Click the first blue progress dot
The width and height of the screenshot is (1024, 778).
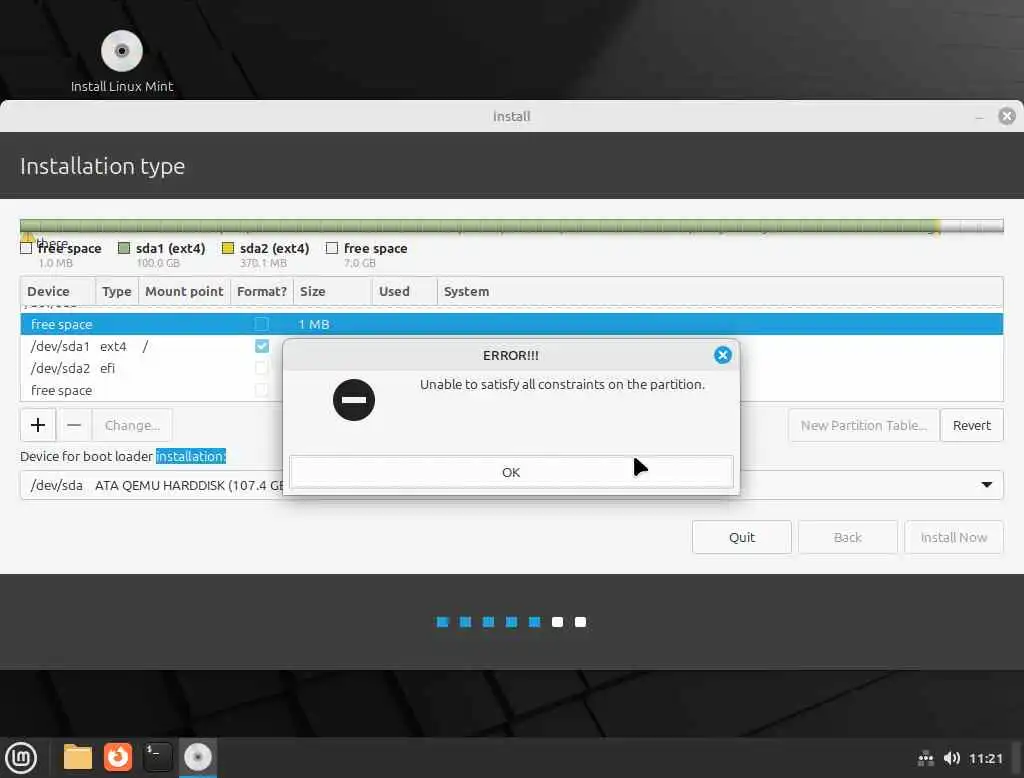tap(442, 622)
